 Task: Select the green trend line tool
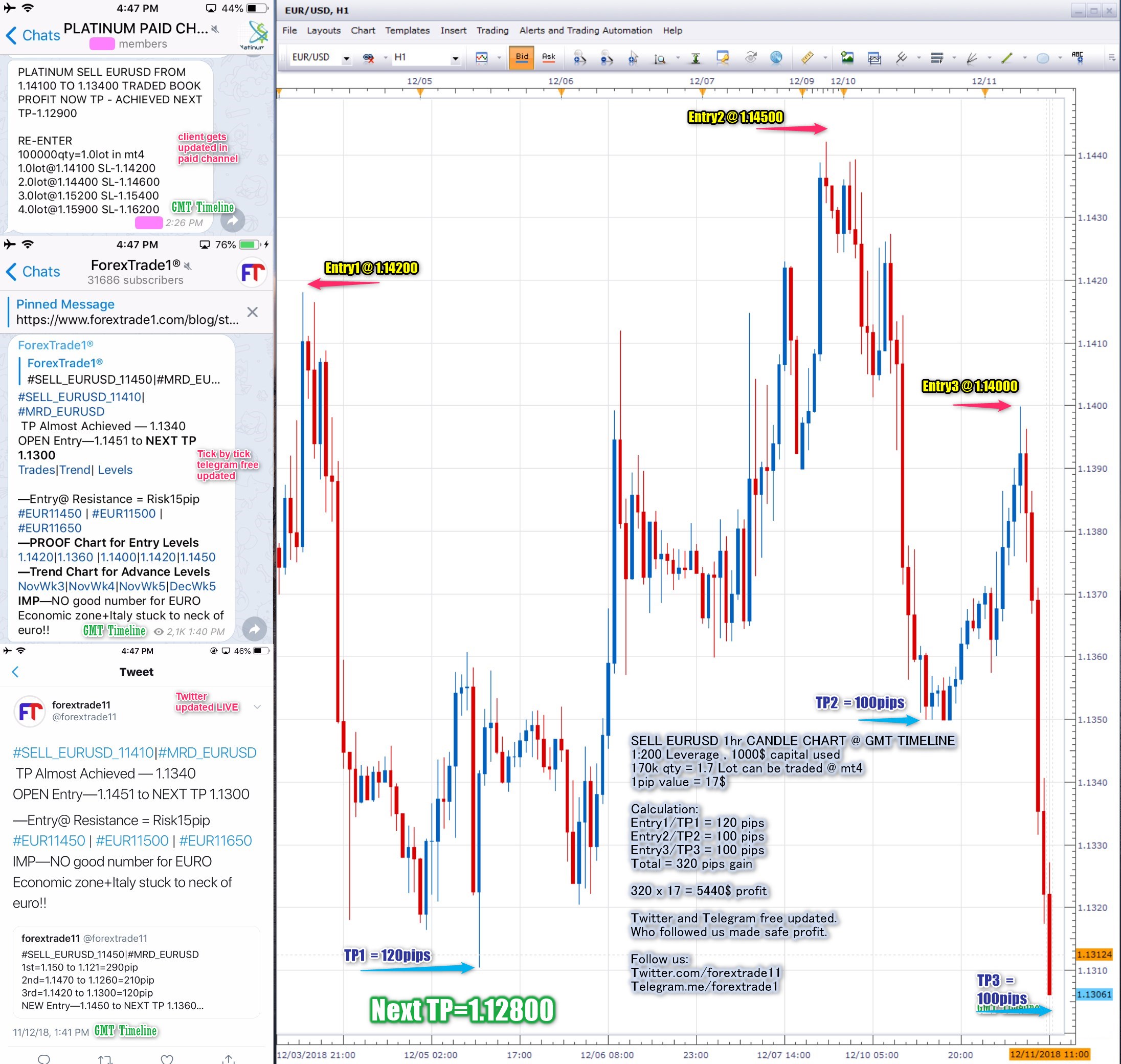coord(1007,58)
